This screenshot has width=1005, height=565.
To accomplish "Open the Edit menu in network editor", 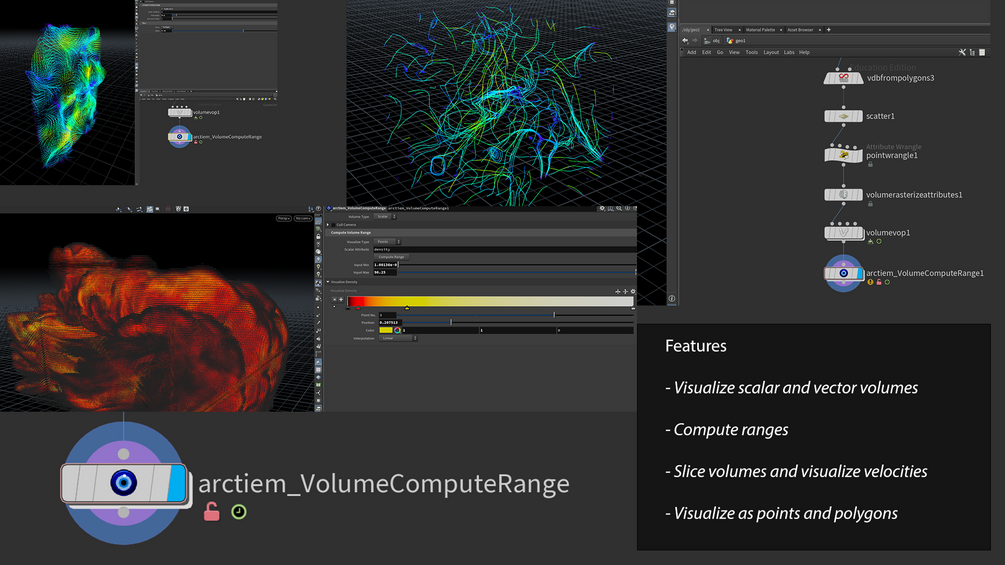I will 706,53.
